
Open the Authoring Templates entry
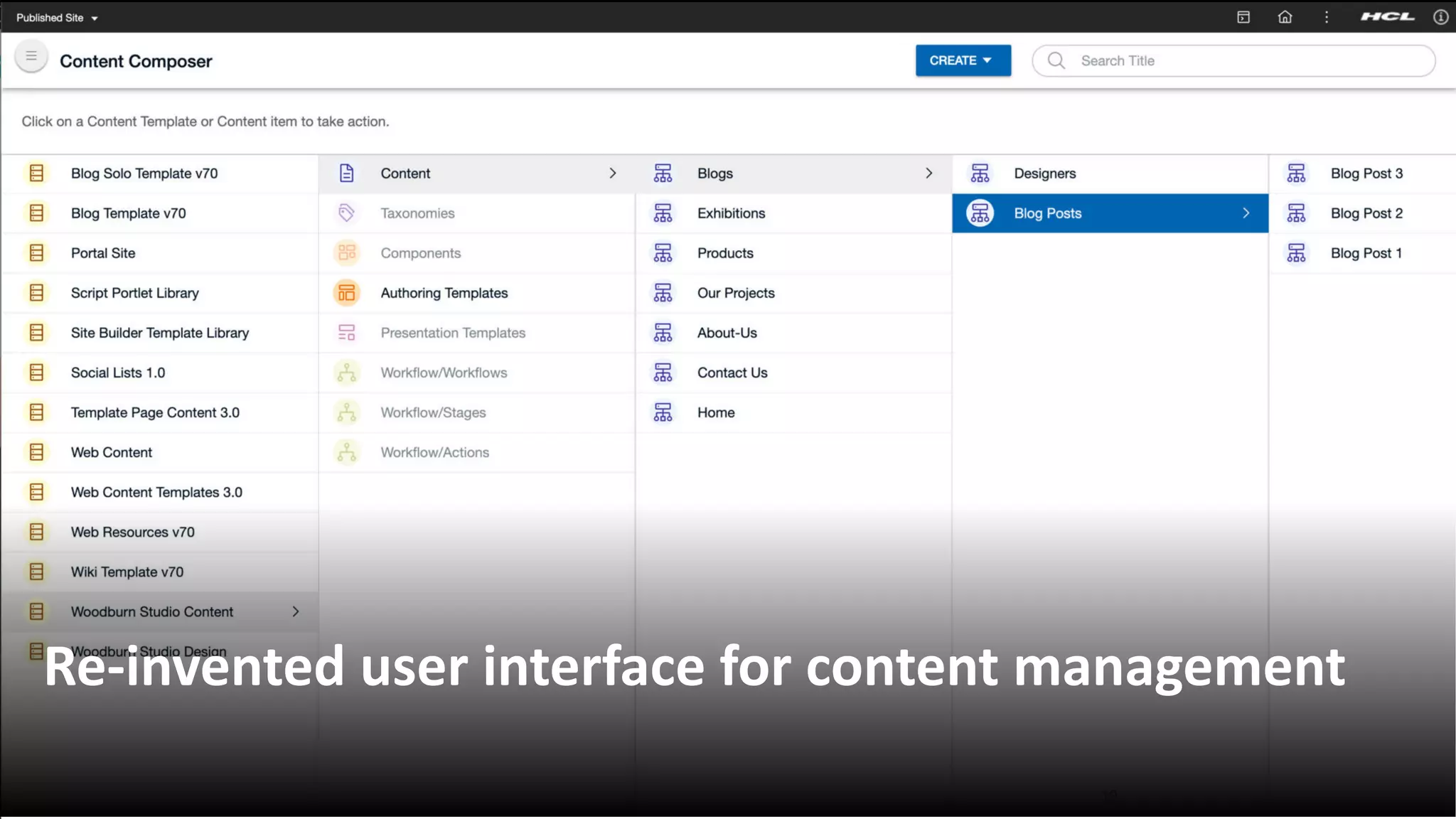coord(477,293)
